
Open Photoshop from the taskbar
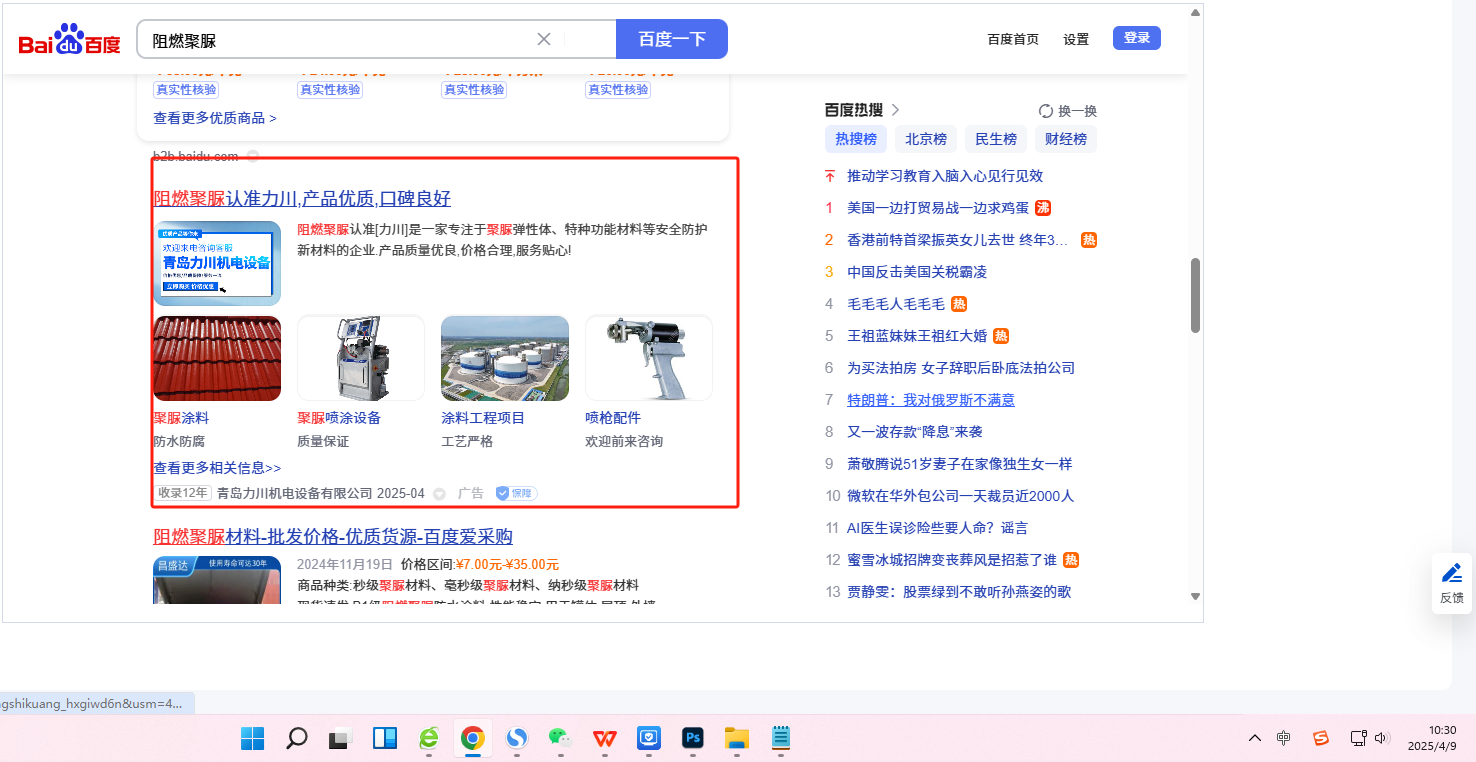692,738
